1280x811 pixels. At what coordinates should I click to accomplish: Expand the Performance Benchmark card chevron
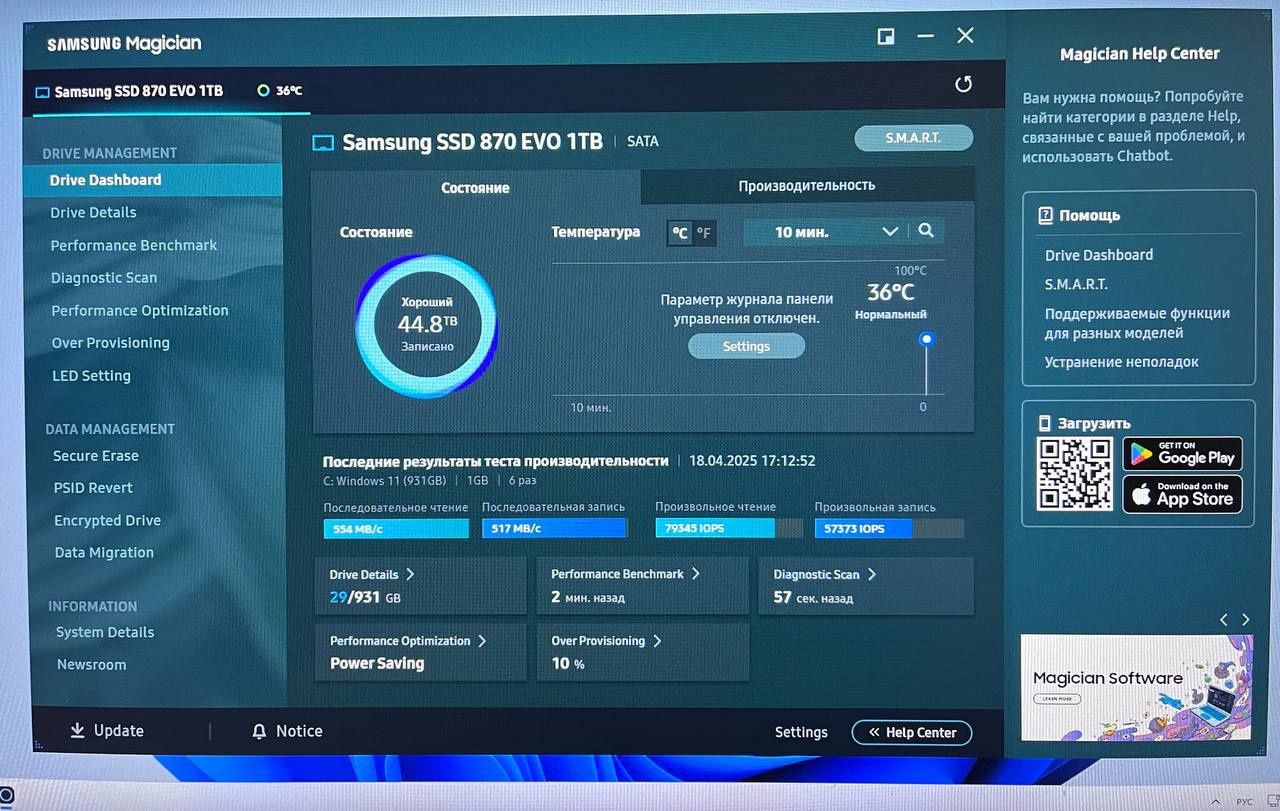pyautogui.click(x=695, y=573)
